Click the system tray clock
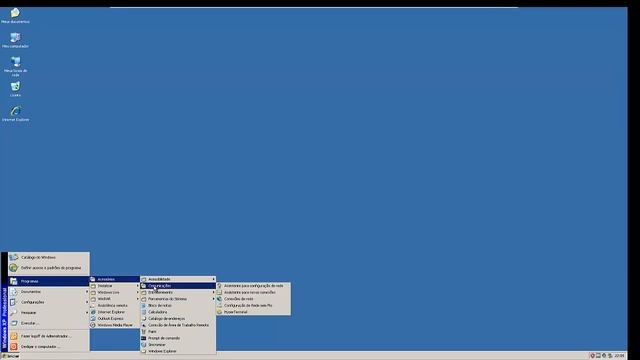Image resolution: width=640 pixels, height=360 pixels. 620,356
